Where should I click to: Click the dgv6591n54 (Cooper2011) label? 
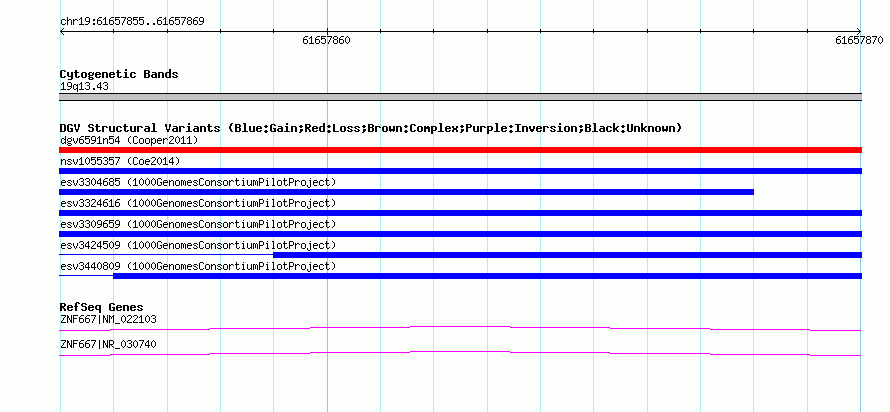coord(129,140)
